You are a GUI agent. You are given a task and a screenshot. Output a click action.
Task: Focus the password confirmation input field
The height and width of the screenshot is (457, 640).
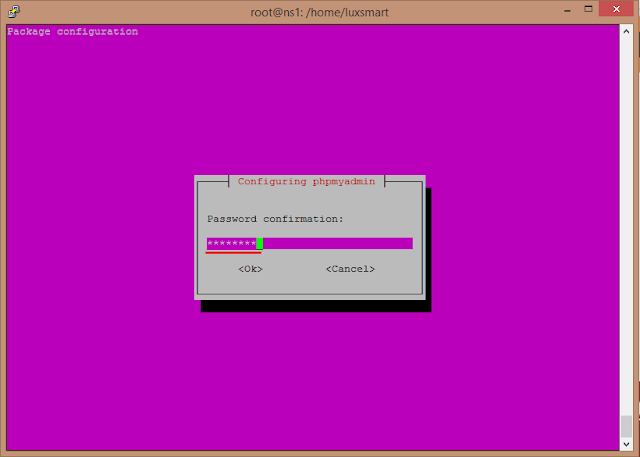(x=310, y=243)
